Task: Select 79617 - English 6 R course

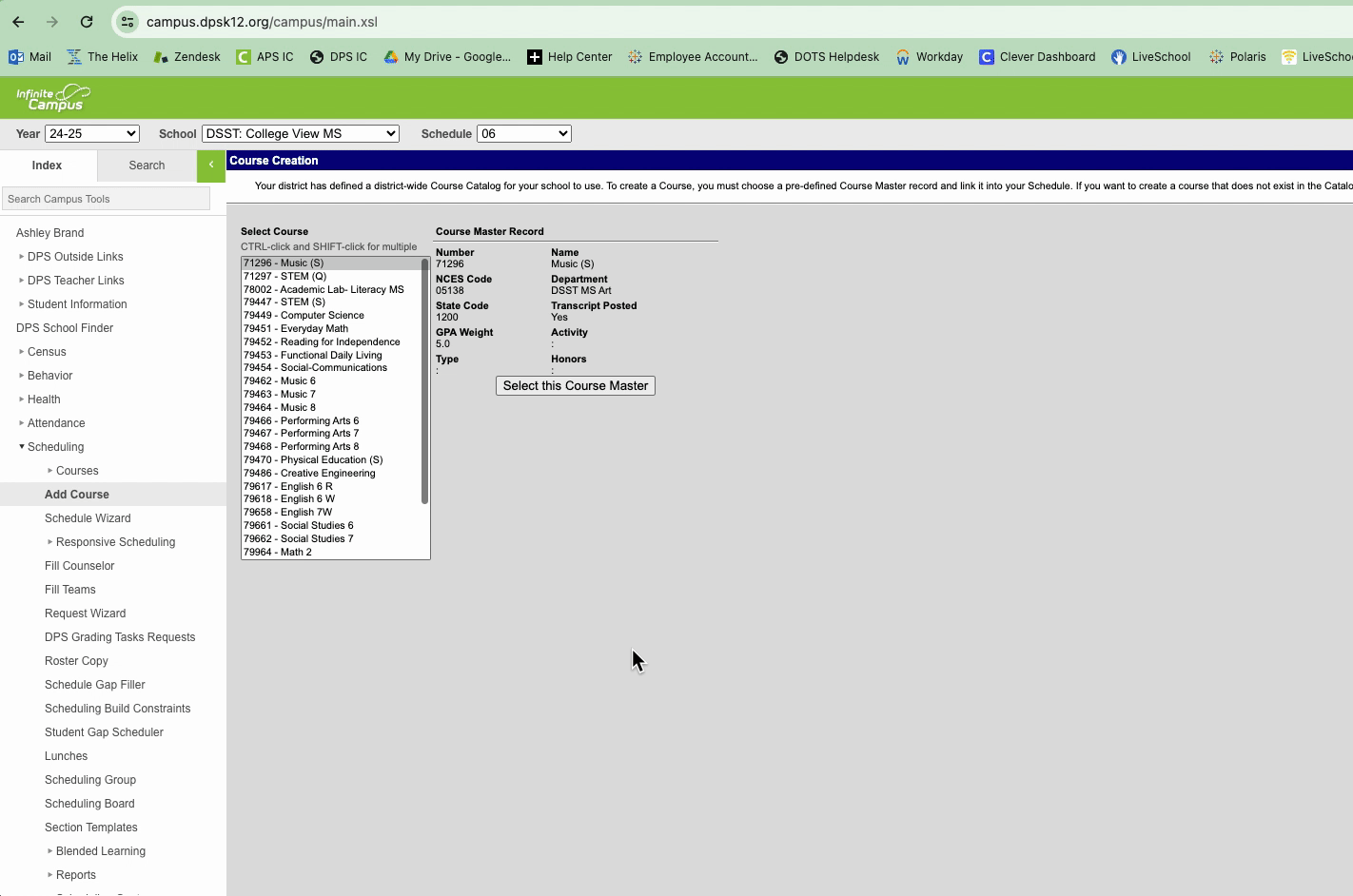Action: [x=330, y=487]
